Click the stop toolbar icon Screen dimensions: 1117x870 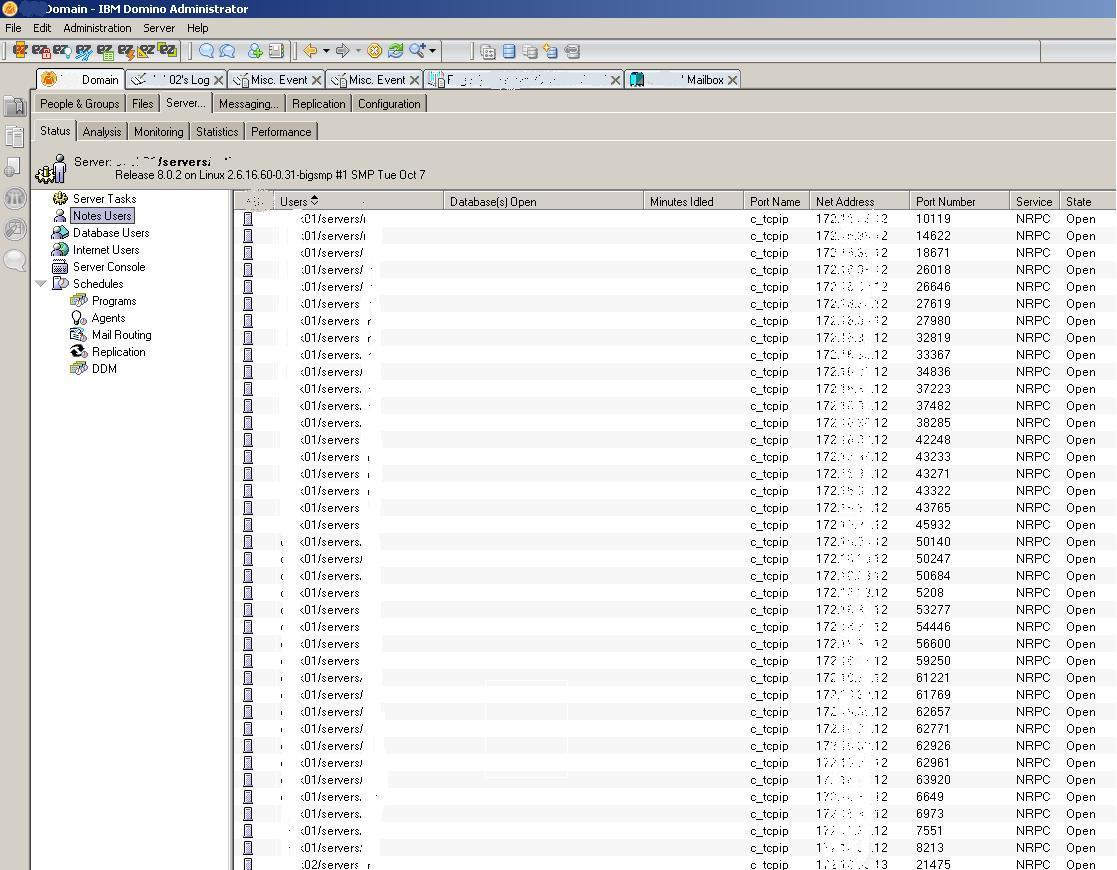tap(375, 51)
